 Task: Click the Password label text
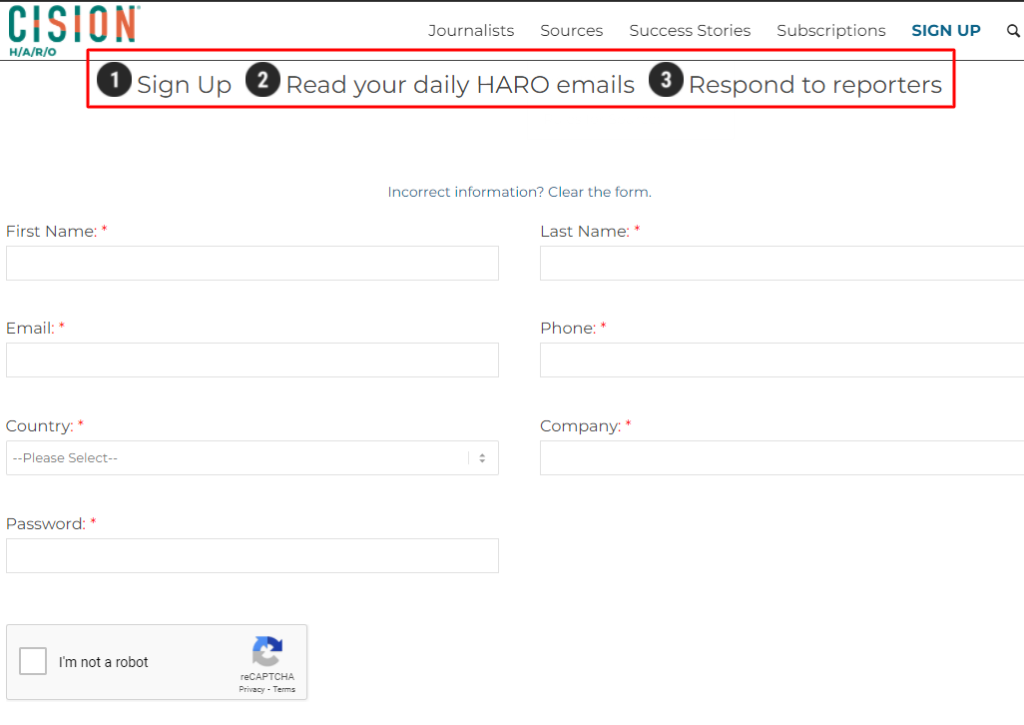[46, 524]
